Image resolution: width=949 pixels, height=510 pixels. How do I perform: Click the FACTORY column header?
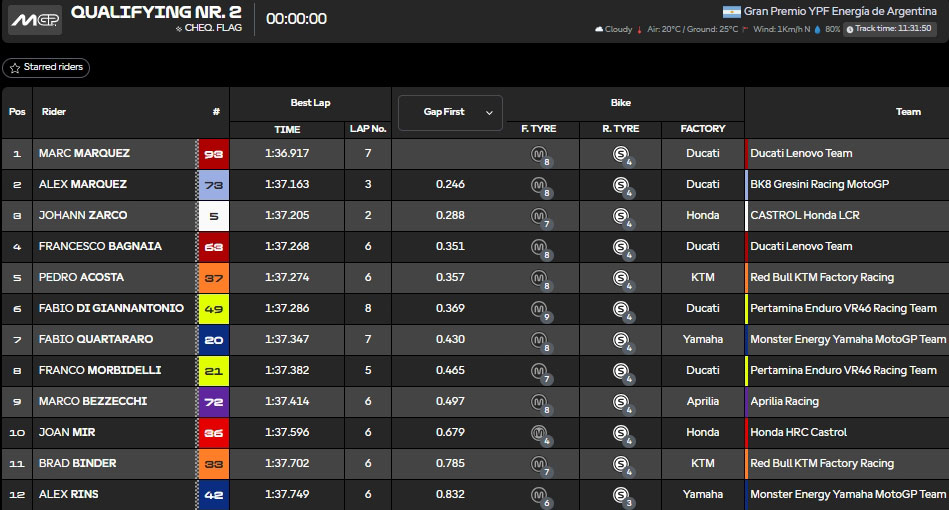(x=702, y=129)
